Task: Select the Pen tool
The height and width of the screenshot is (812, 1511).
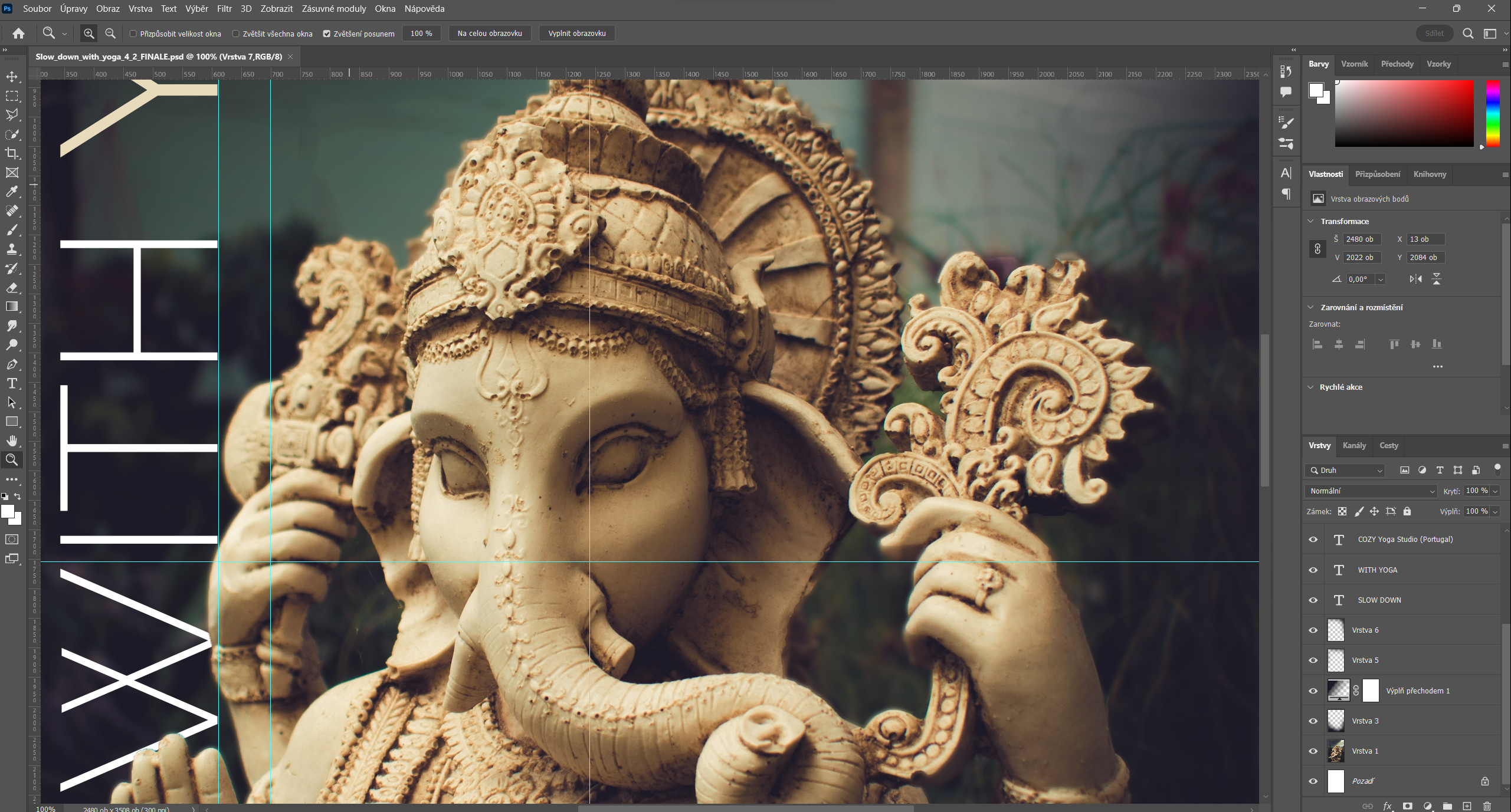Action: point(12,364)
